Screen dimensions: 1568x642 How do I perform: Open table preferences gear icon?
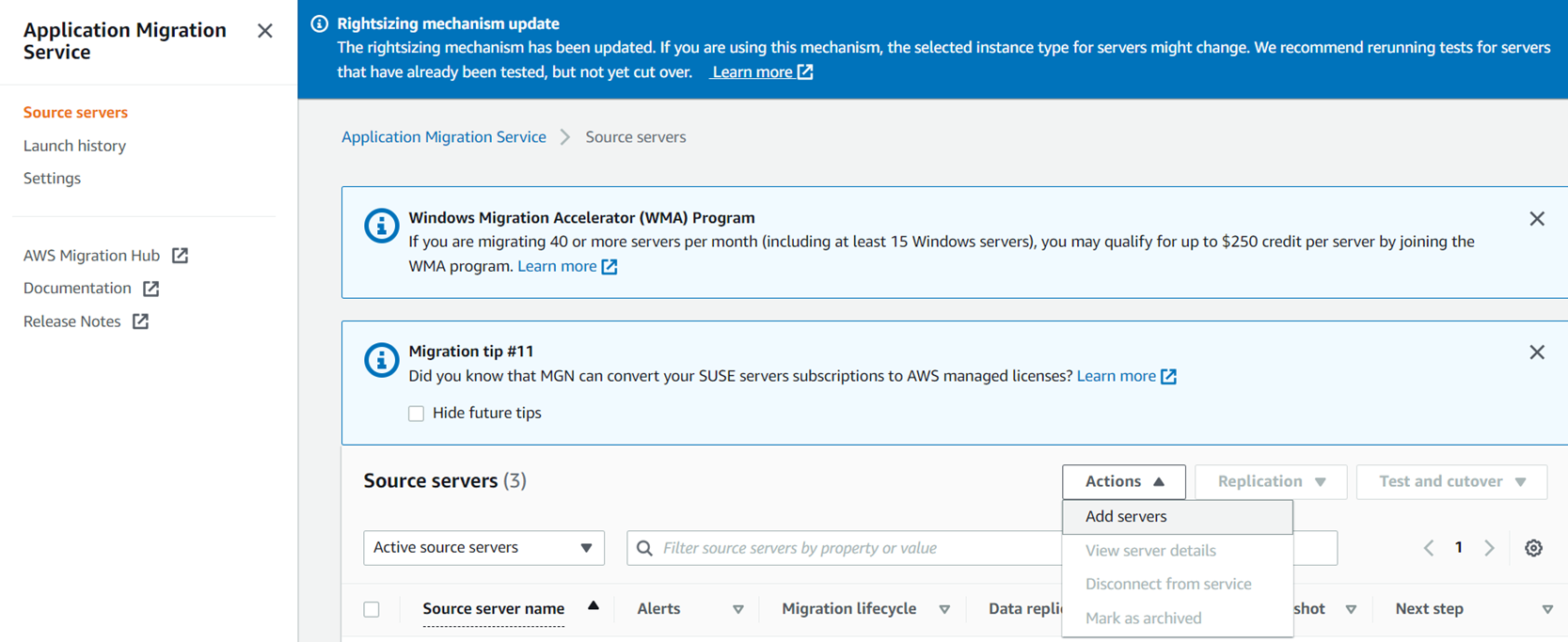1534,548
